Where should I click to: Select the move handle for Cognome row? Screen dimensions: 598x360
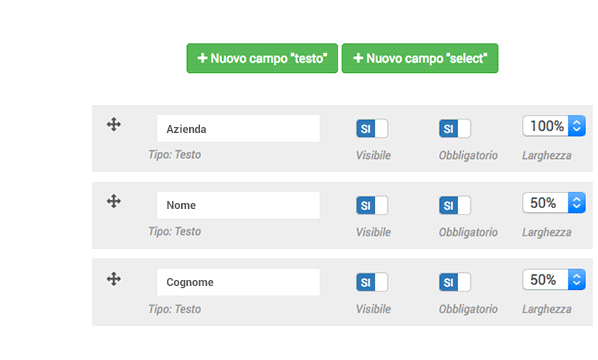[x=114, y=279]
